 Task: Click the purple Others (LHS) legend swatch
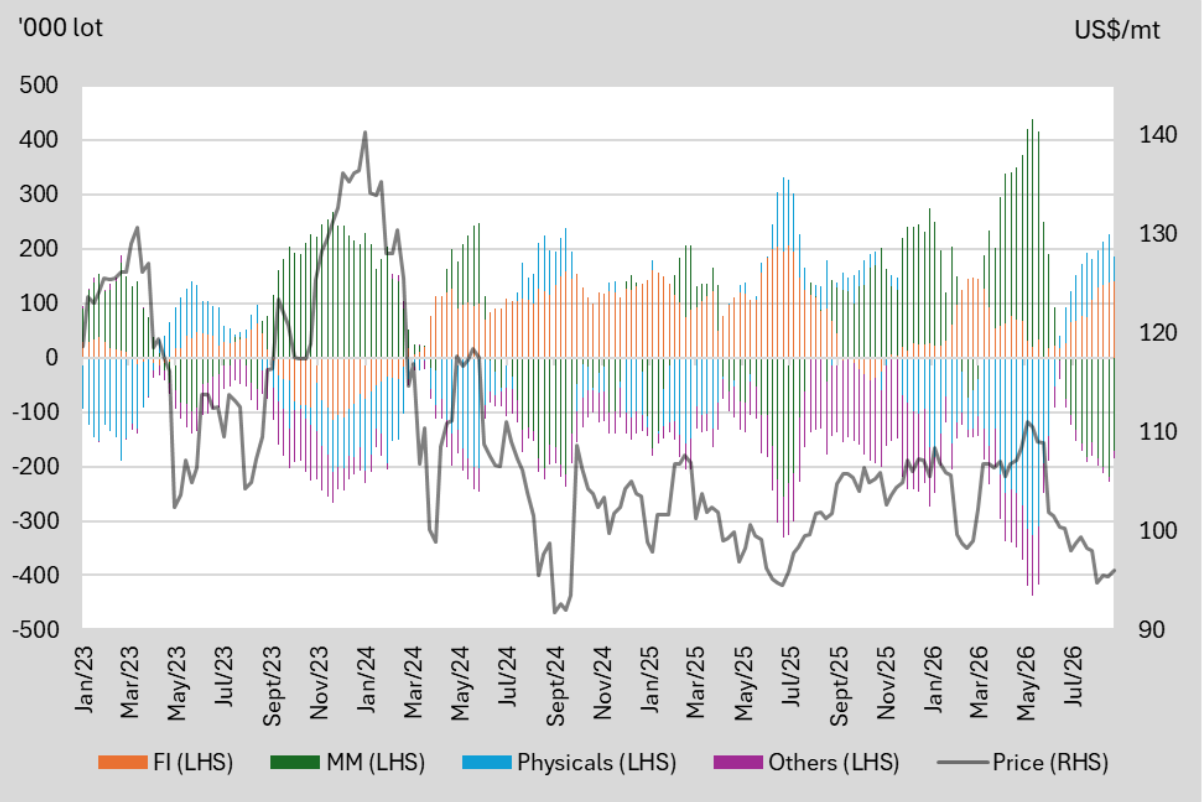[x=738, y=763]
